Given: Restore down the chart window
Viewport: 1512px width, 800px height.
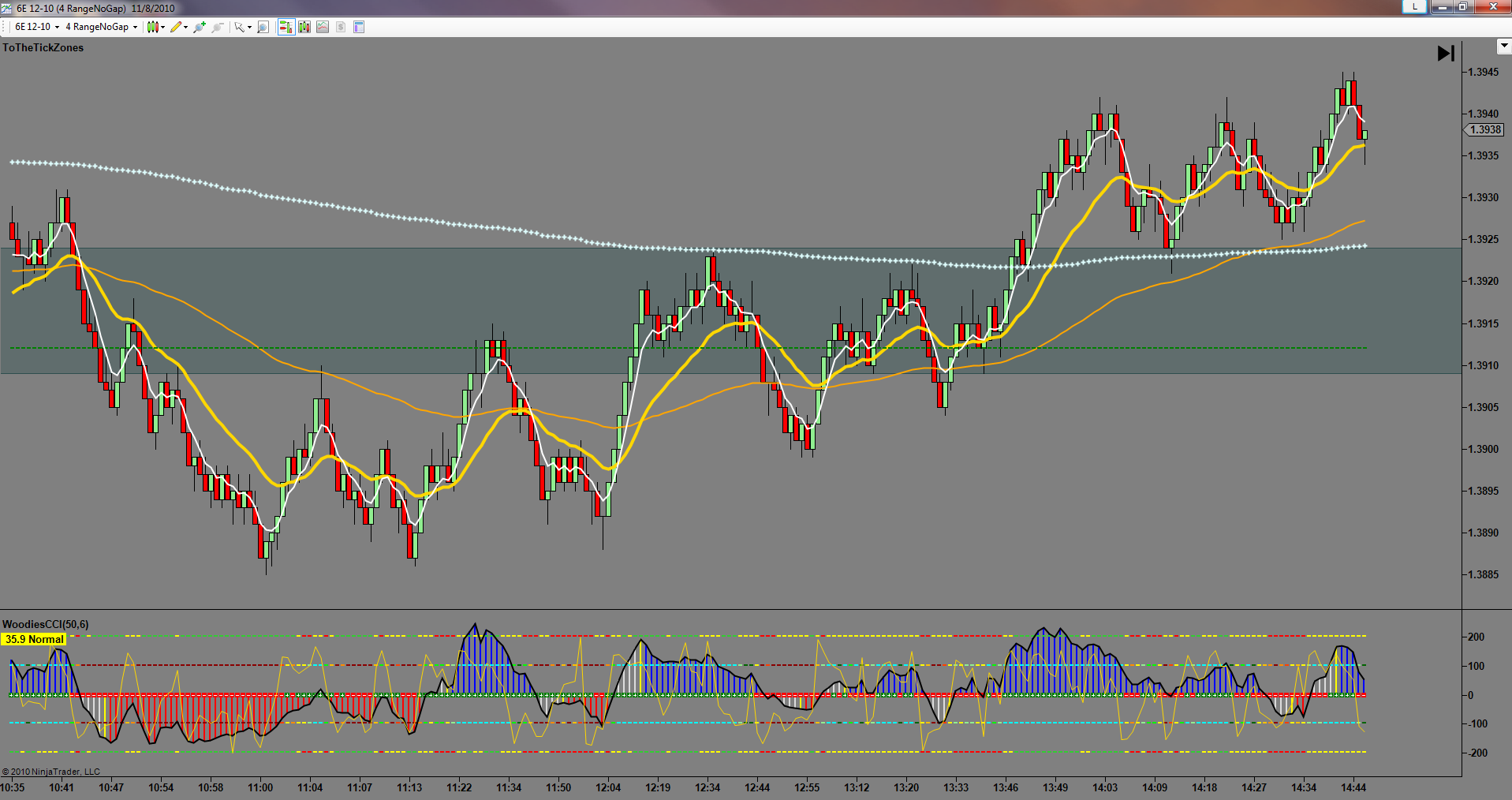Looking at the screenshot, I should click(1462, 6).
